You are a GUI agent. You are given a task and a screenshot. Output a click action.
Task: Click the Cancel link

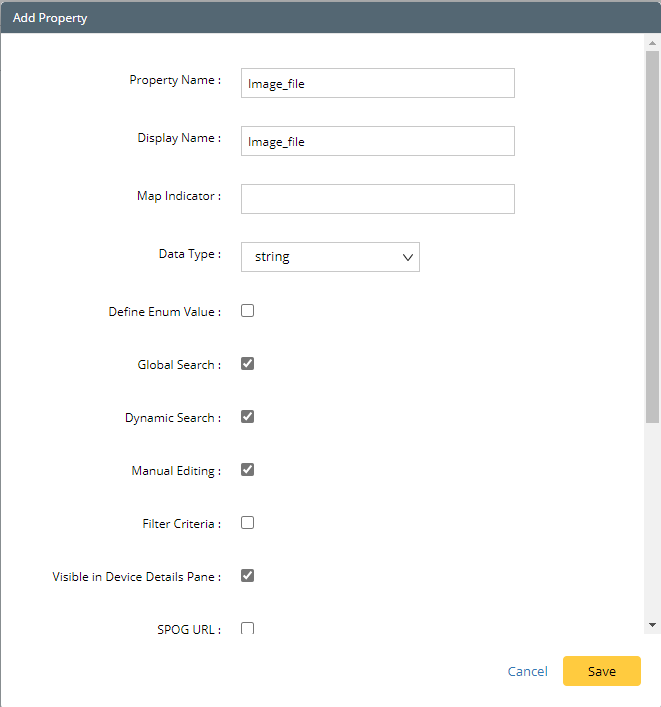pos(527,671)
